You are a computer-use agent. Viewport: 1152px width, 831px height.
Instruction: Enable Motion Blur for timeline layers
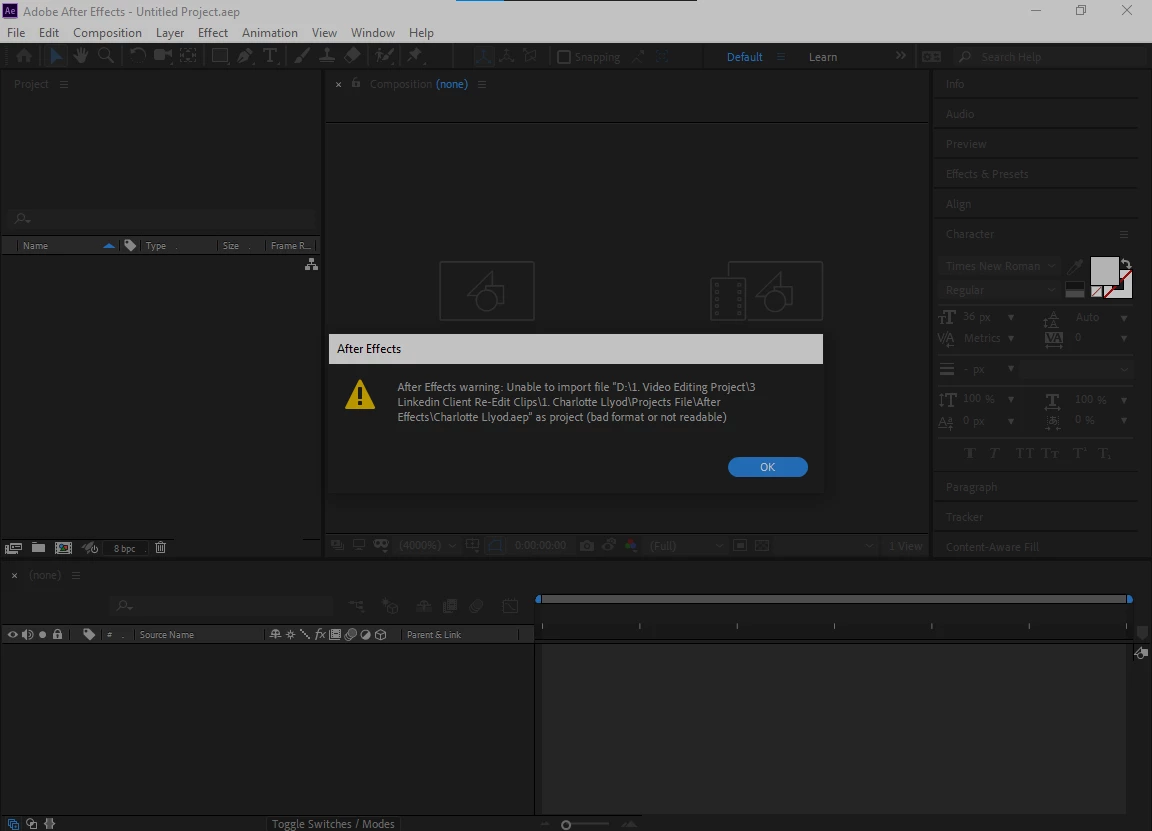tap(476, 606)
